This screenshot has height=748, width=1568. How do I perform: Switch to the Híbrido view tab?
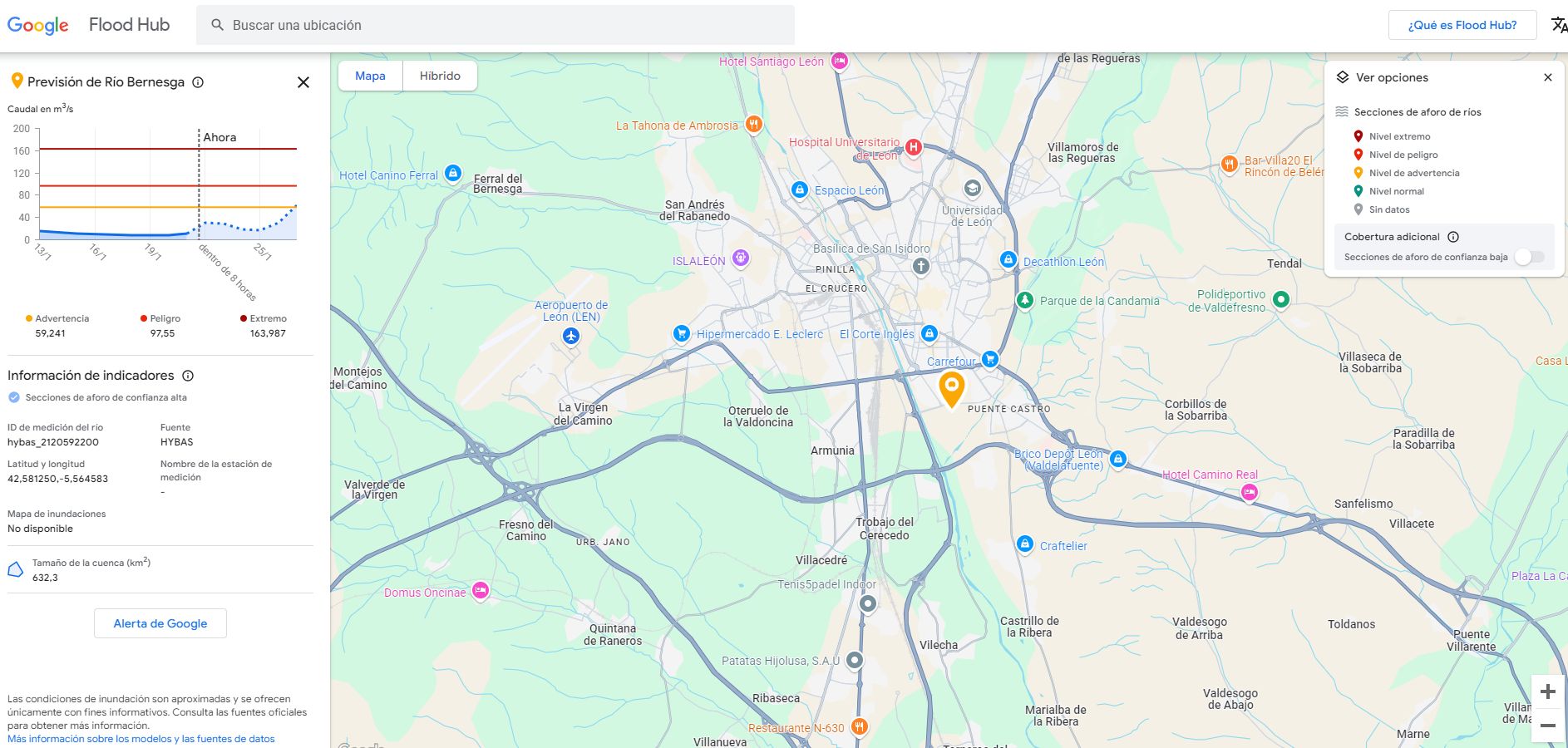(440, 76)
